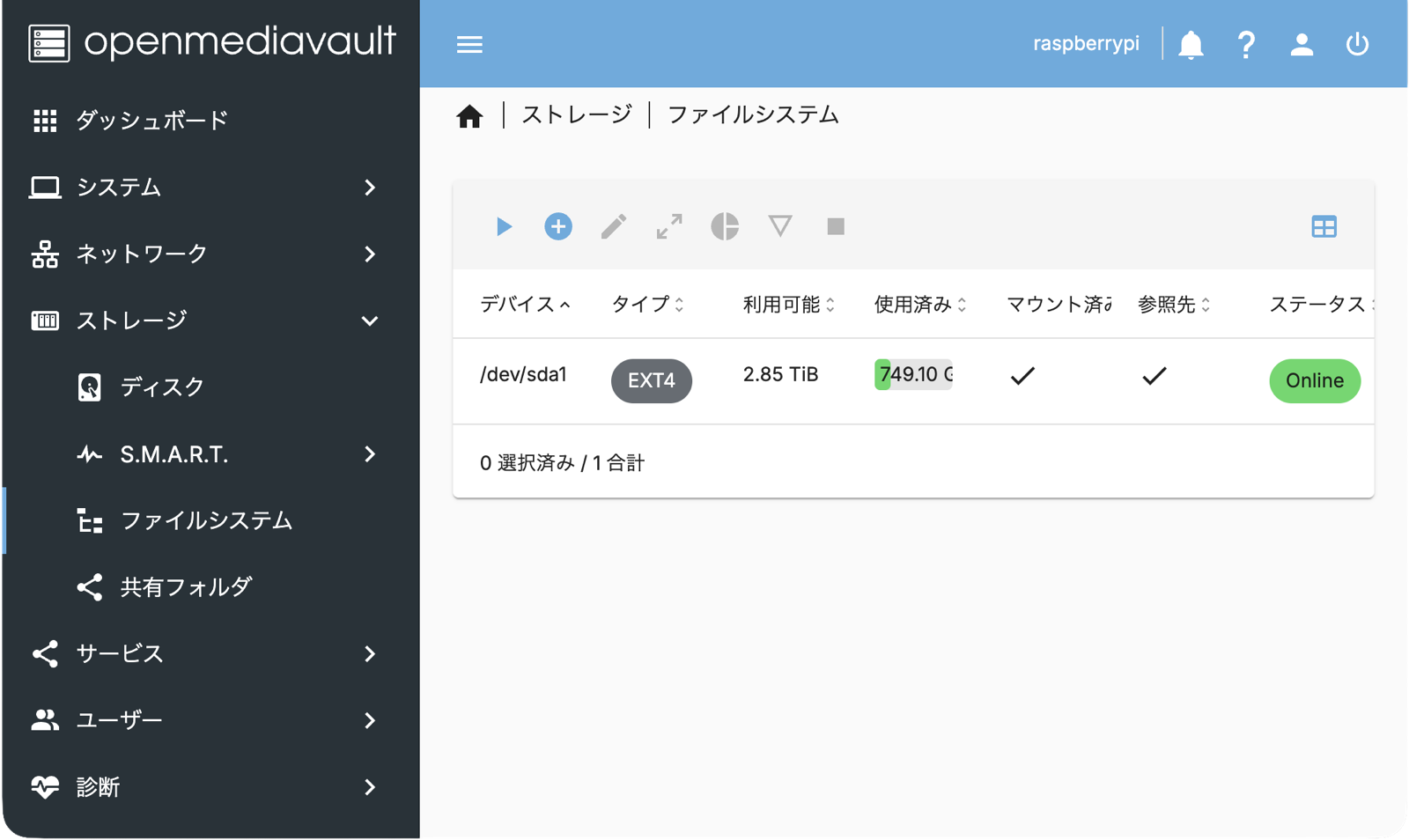Click the pencil edit icon
Viewport: 1409px width, 840px height.
[614, 227]
